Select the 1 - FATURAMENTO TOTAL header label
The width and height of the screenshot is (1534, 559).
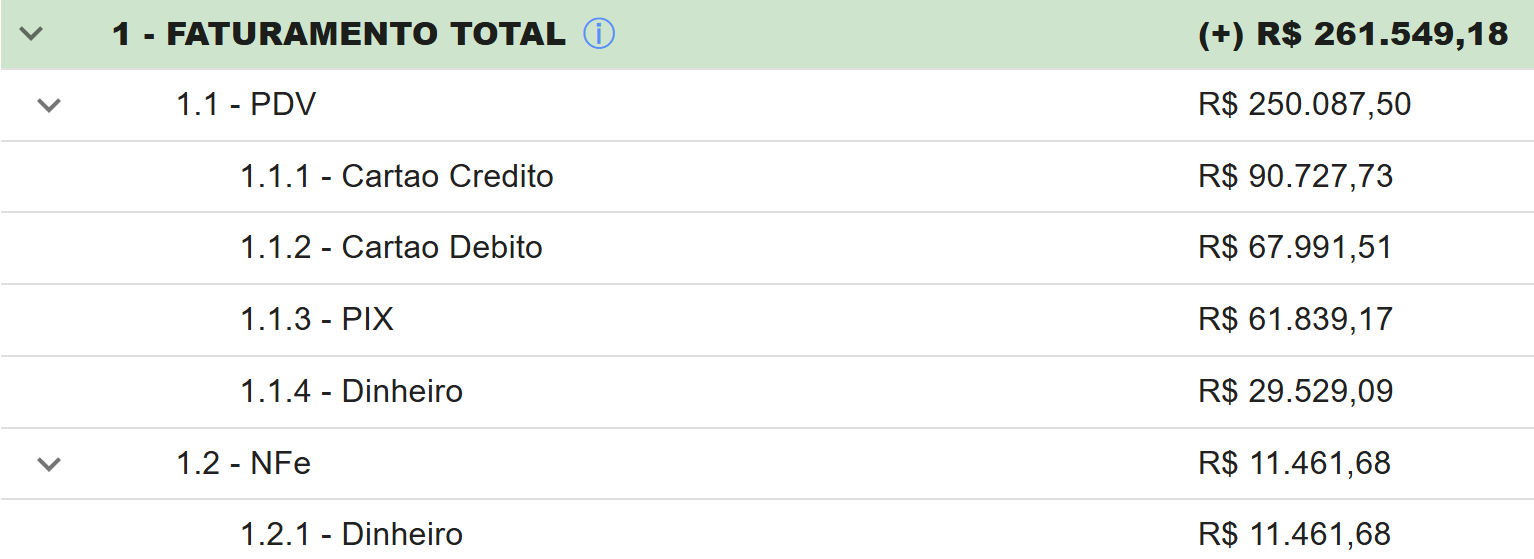pyautogui.click(x=339, y=34)
